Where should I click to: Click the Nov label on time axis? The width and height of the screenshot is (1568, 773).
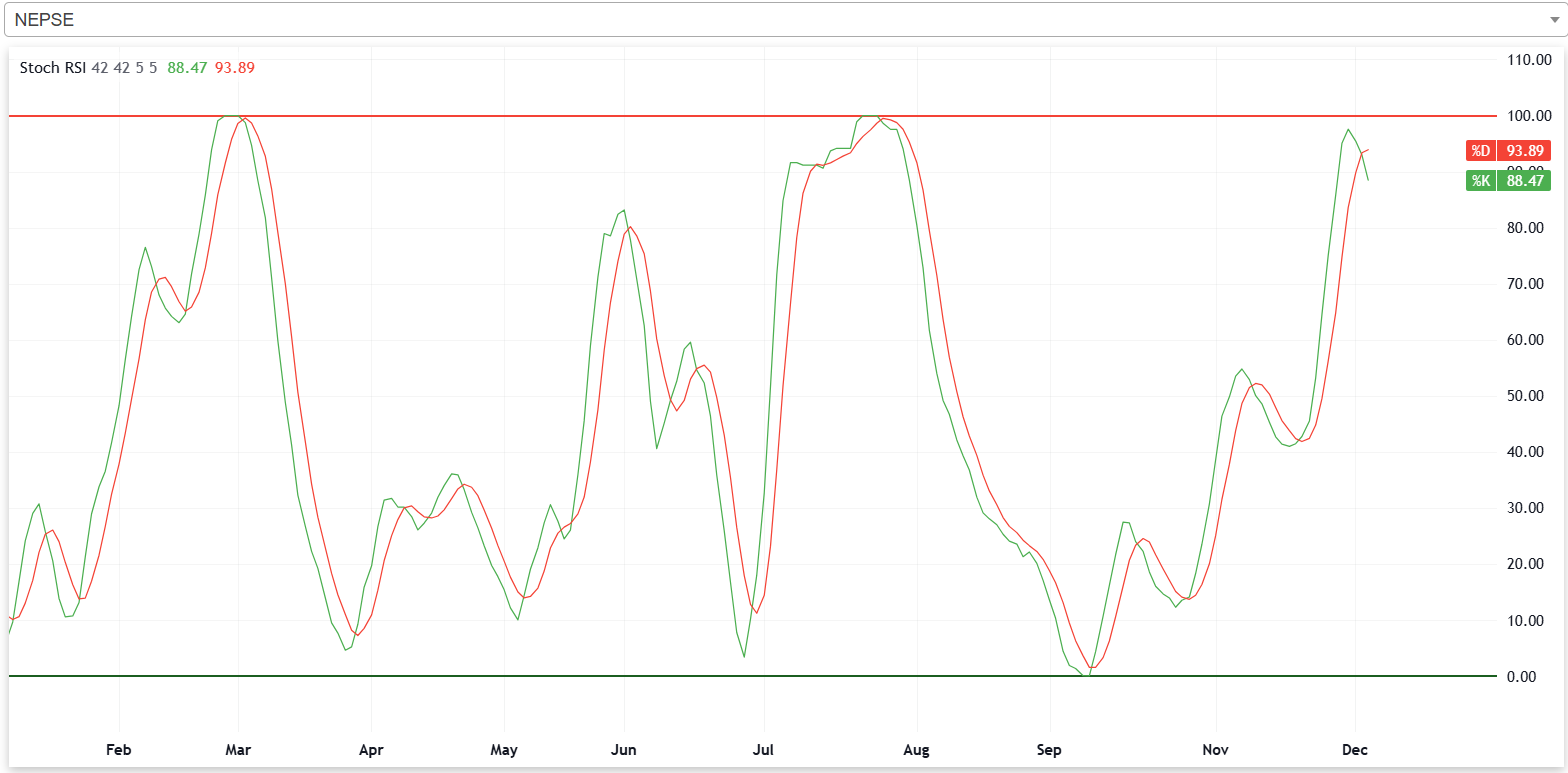(1216, 749)
